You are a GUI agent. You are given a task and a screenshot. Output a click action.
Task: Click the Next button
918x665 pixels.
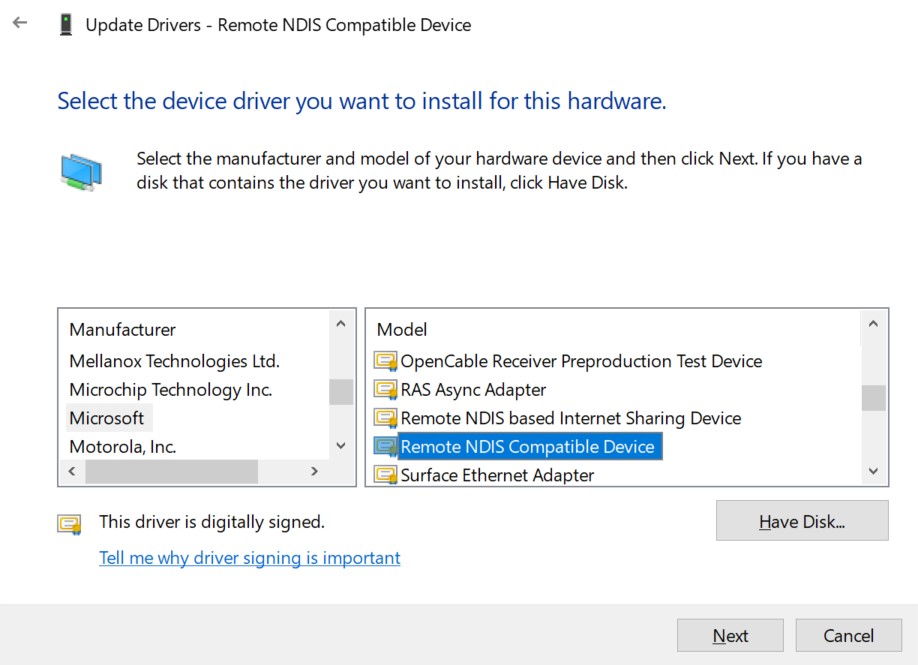[x=730, y=636]
